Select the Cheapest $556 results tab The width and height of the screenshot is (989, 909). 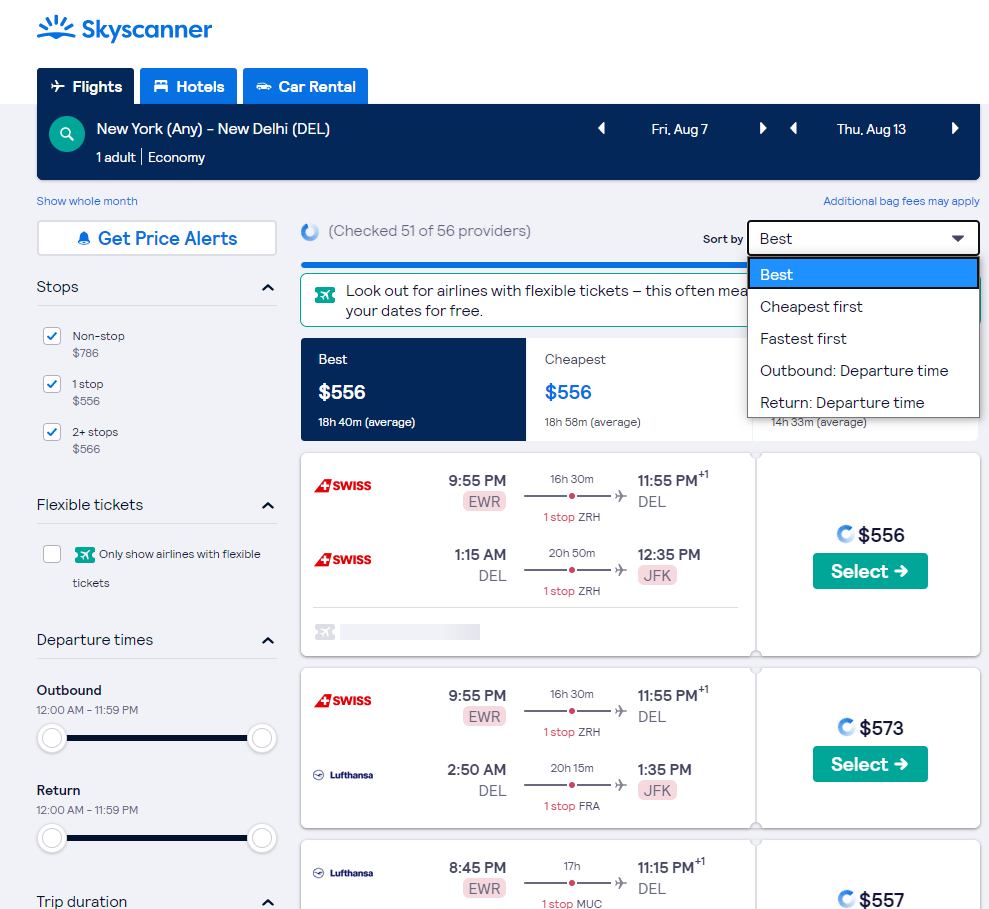tap(638, 389)
